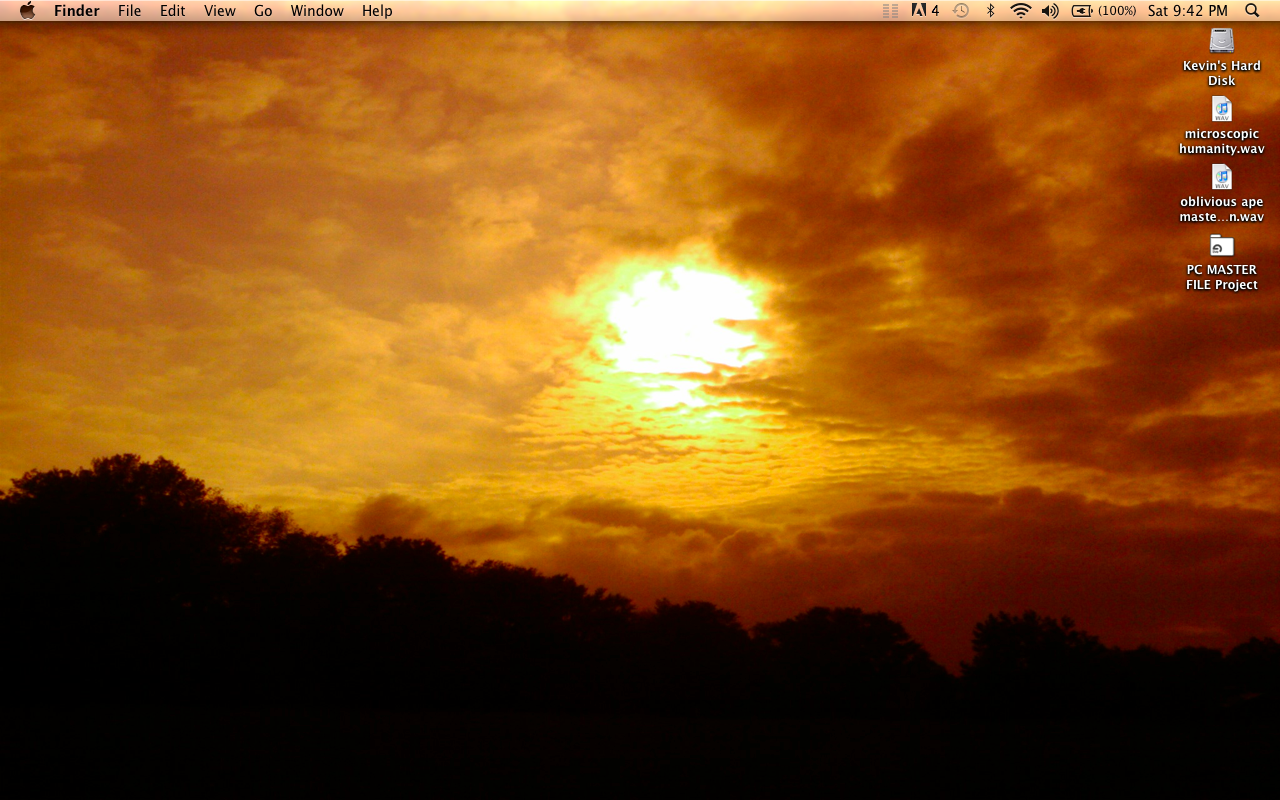The height and width of the screenshot is (800, 1280).
Task: Click the Spotlight search magnifier
Action: click(1252, 11)
